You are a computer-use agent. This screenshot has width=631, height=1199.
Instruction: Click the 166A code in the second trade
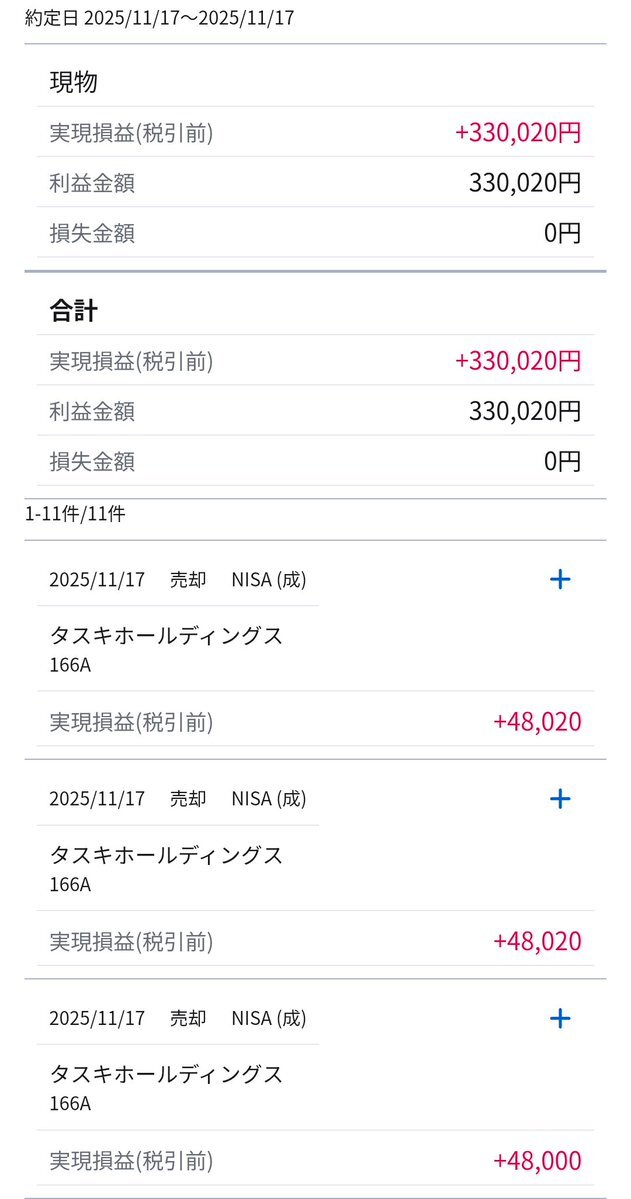(70, 884)
